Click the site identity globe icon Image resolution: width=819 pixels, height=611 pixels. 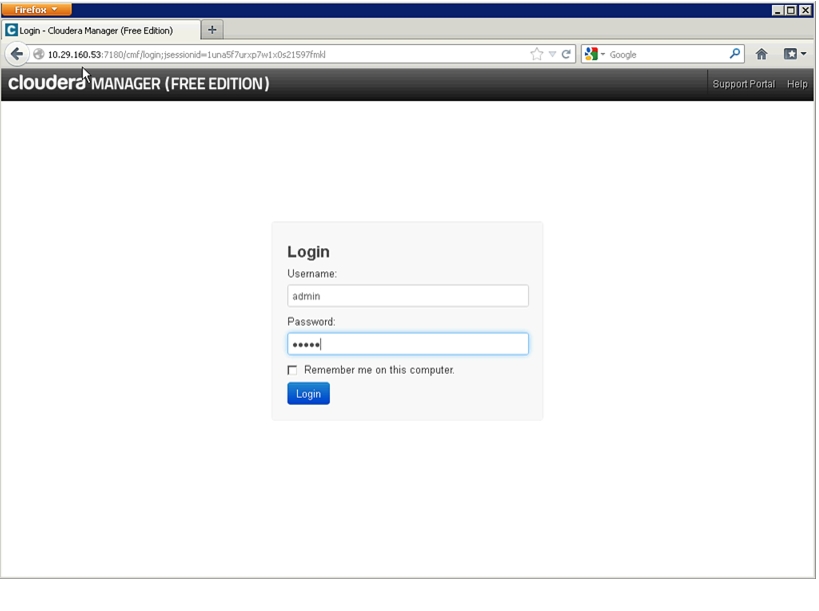coord(38,54)
